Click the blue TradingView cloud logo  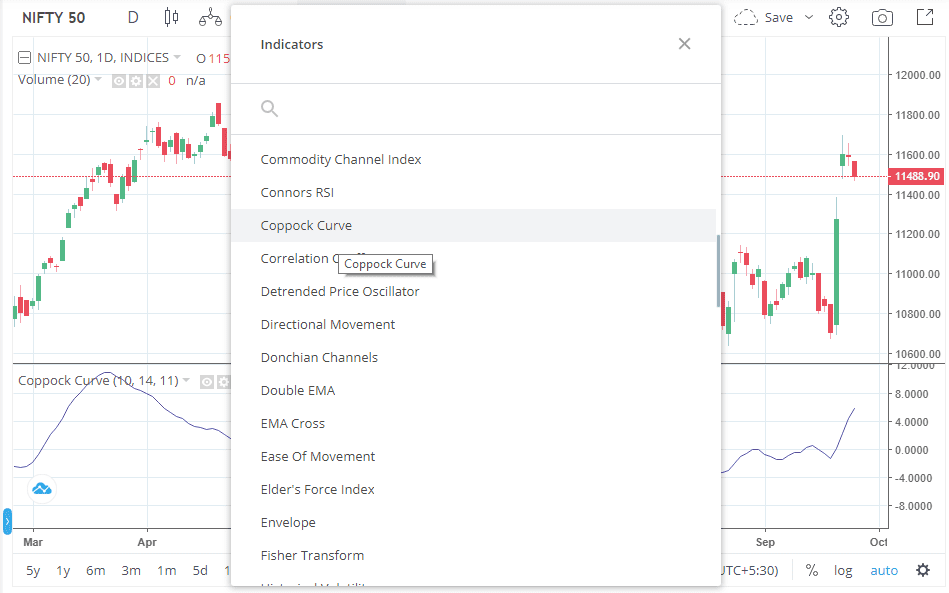pos(42,488)
